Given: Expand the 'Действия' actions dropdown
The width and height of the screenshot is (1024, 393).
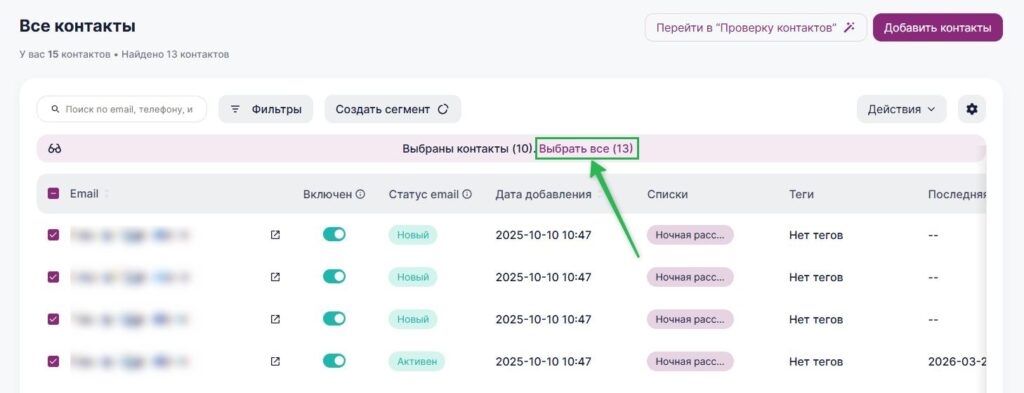Looking at the screenshot, I should pos(901,109).
